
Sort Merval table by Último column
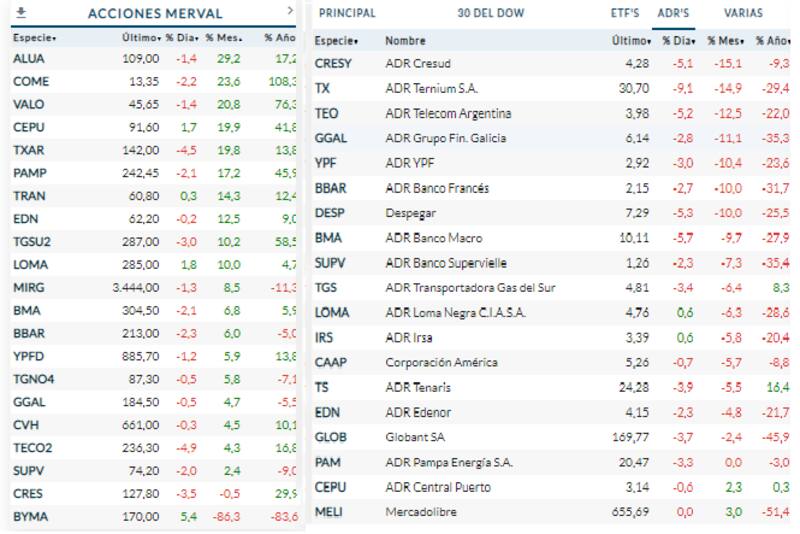pyautogui.click(x=141, y=37)
